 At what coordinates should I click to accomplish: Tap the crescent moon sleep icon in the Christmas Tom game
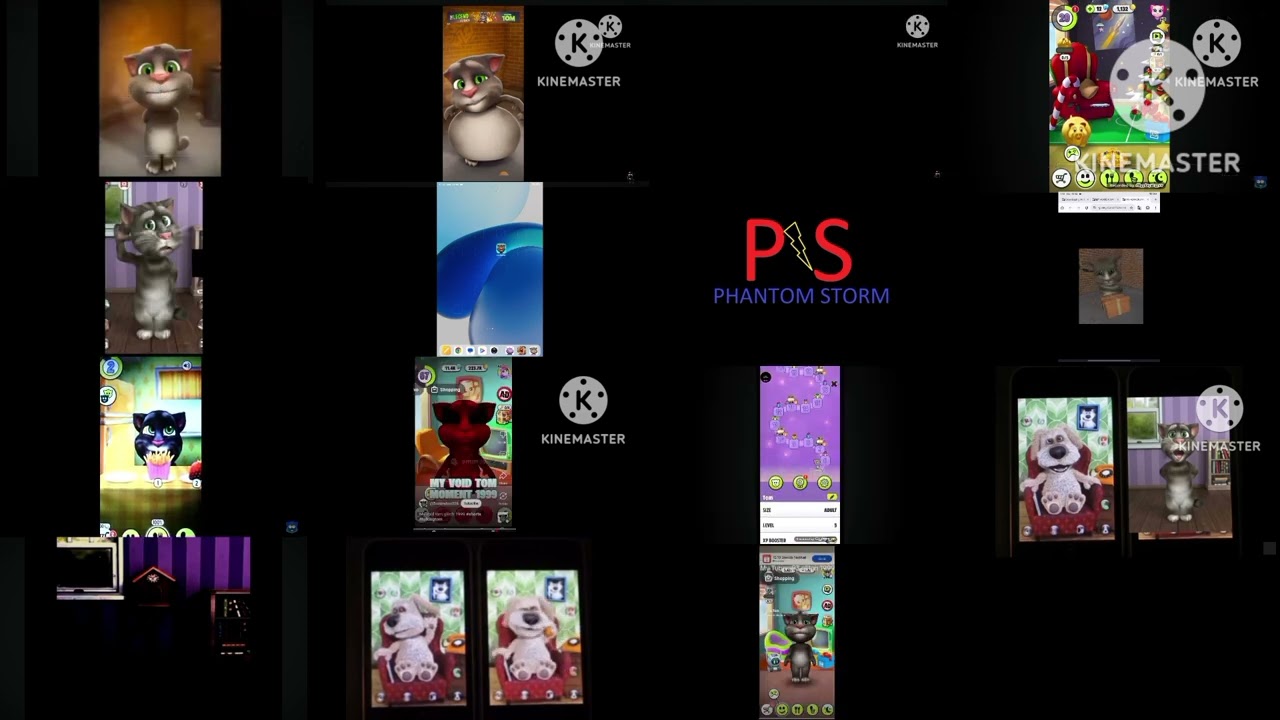click(x=1158, y=178)
